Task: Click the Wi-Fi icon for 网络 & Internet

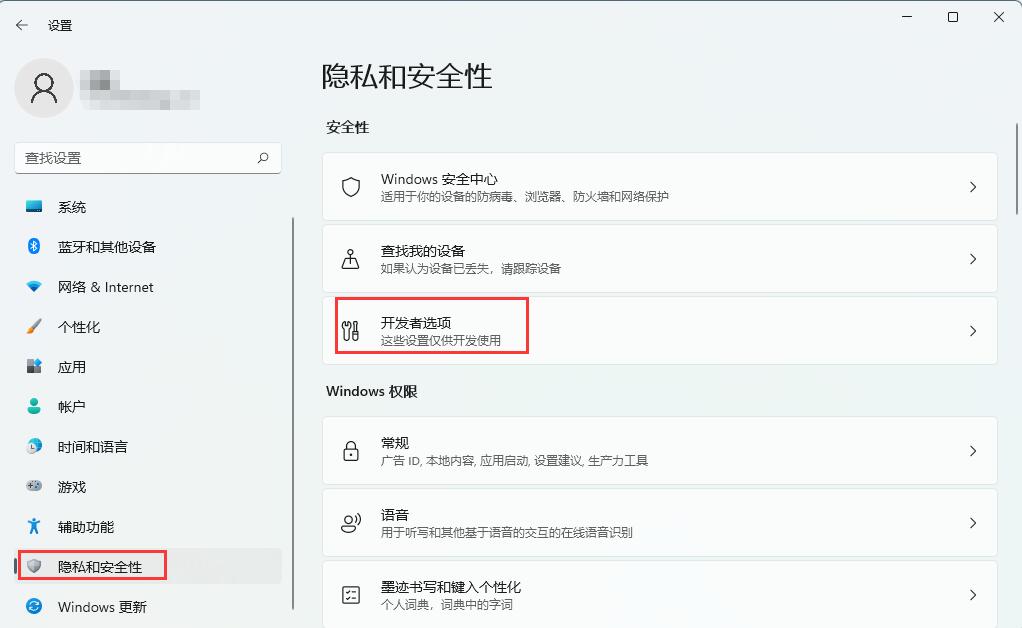Action: click(x=34, y=287)
